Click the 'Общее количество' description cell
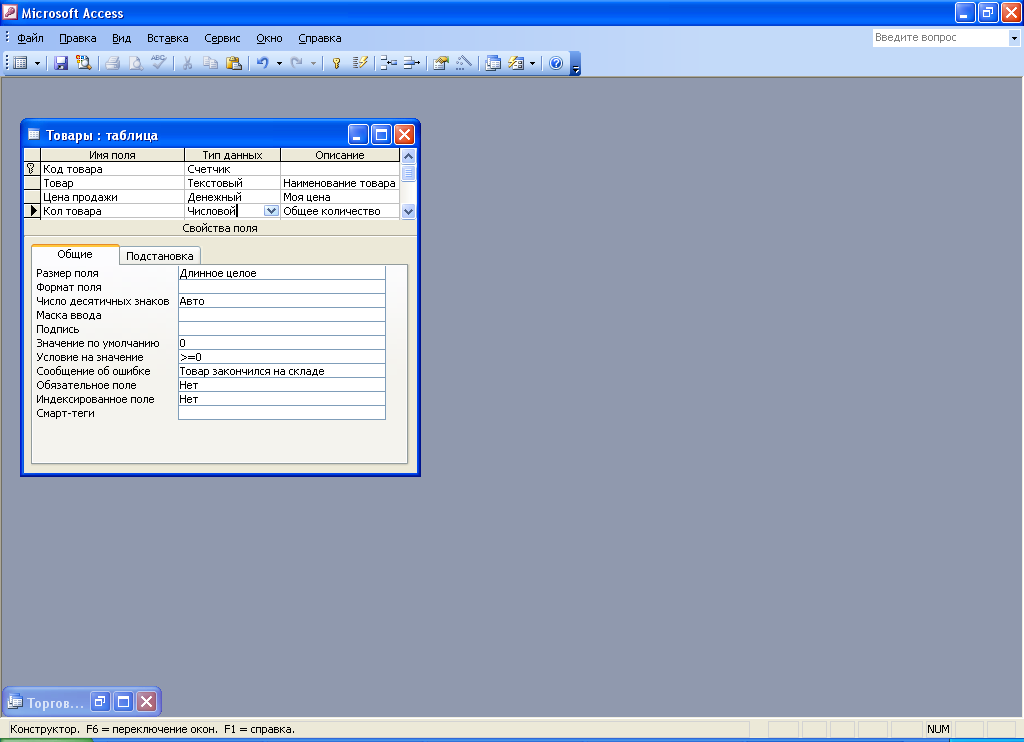 coord(340,211)
